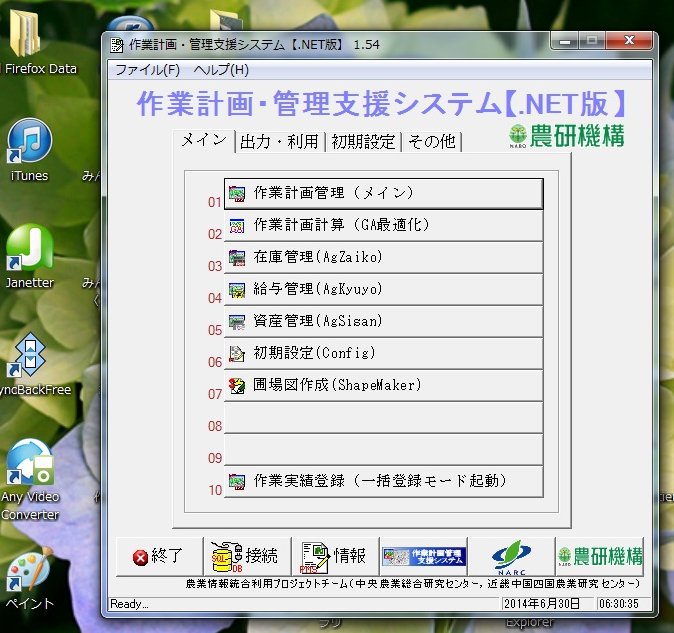Open the ファイル(F) menu

(x=147, y=70)
